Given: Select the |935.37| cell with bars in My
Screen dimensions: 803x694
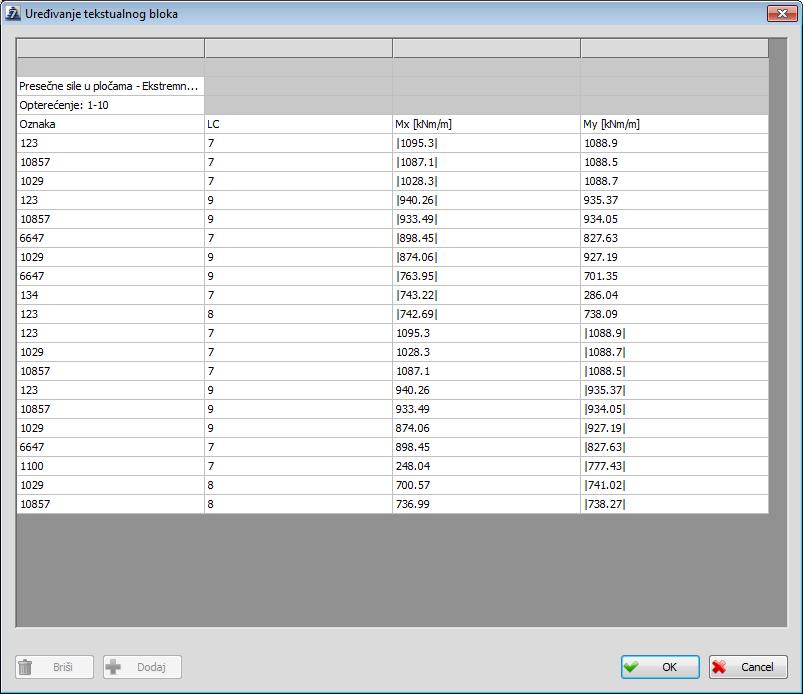Looking at the screenshot, I should click(674, 389).
